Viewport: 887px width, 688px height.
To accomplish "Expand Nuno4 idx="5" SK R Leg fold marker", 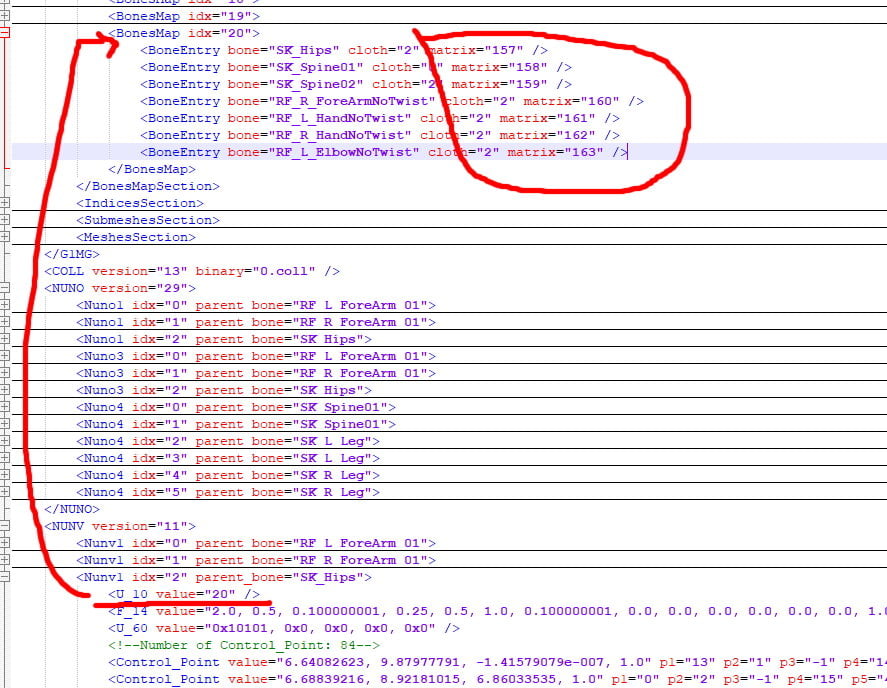I will click(x=5, y=492).
